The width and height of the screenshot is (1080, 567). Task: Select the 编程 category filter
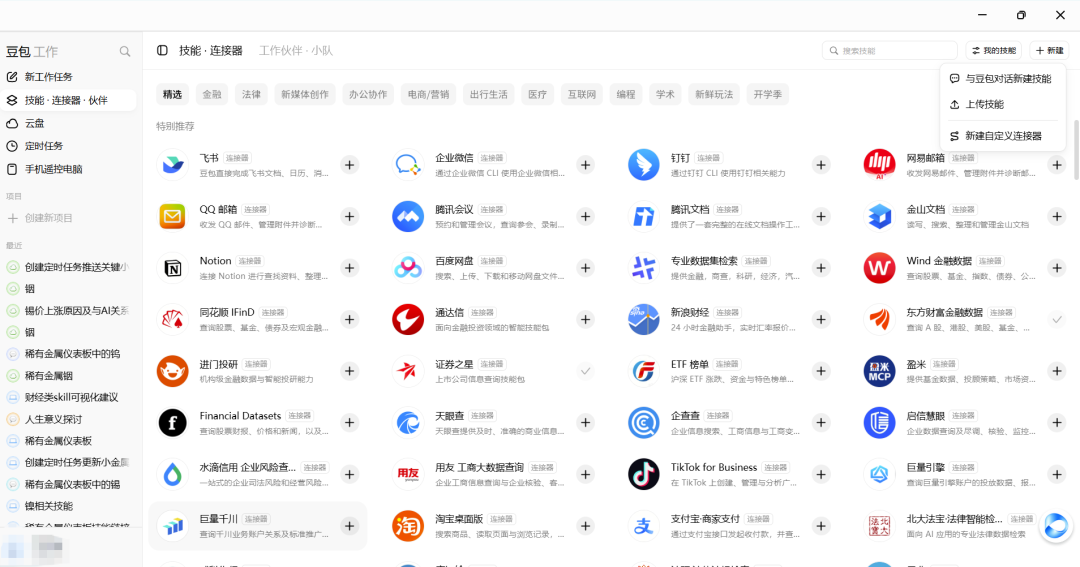626,94
